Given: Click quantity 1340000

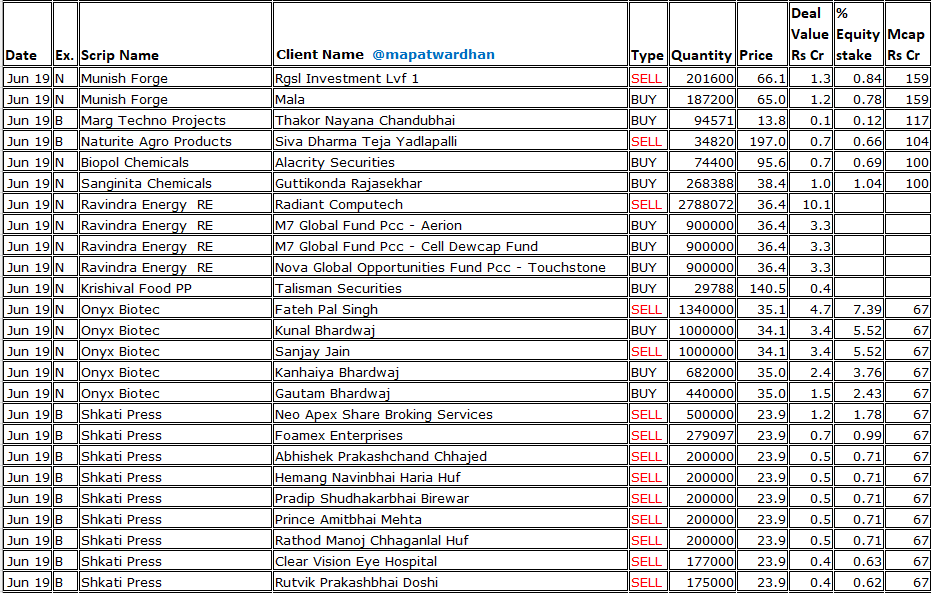Looking at the screenshot, I should click(706, 310).
